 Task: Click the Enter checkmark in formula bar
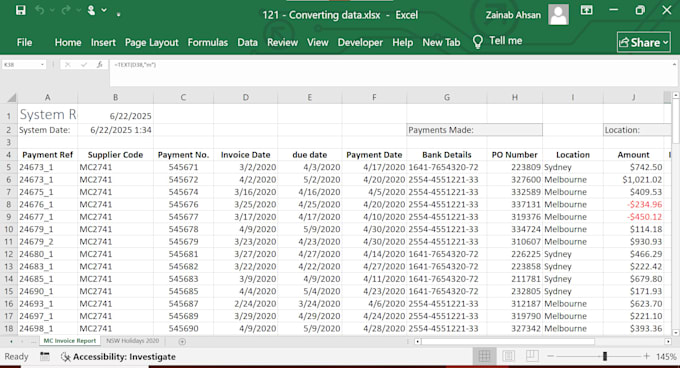coord(84,65)
